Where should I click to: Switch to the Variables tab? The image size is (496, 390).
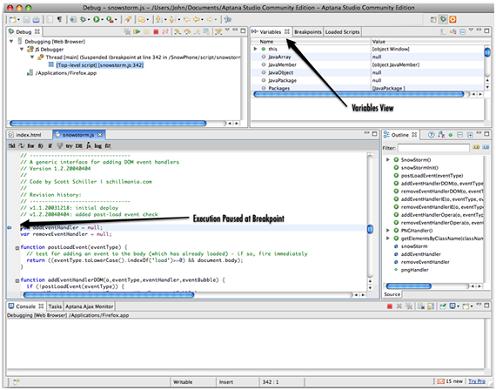[270, 32]
